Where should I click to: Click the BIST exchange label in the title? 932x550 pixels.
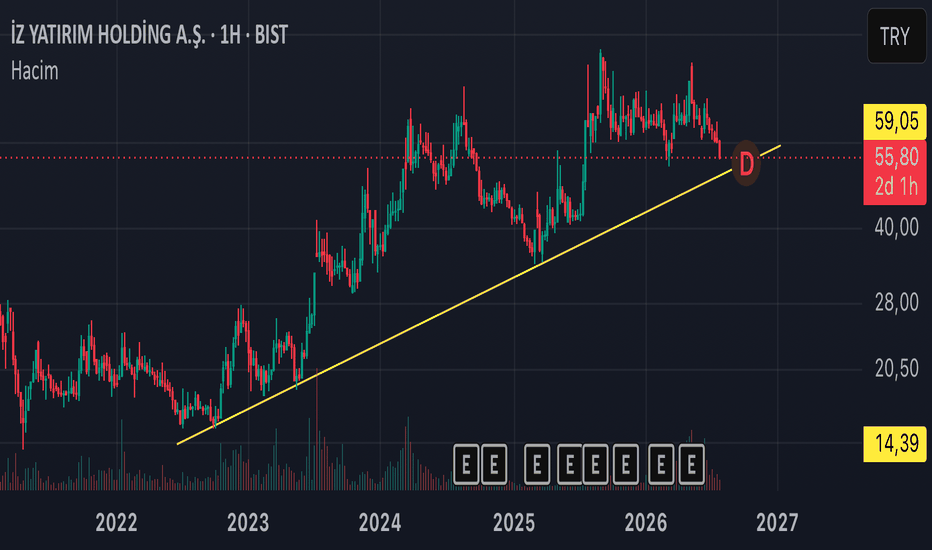click(271, 35)
